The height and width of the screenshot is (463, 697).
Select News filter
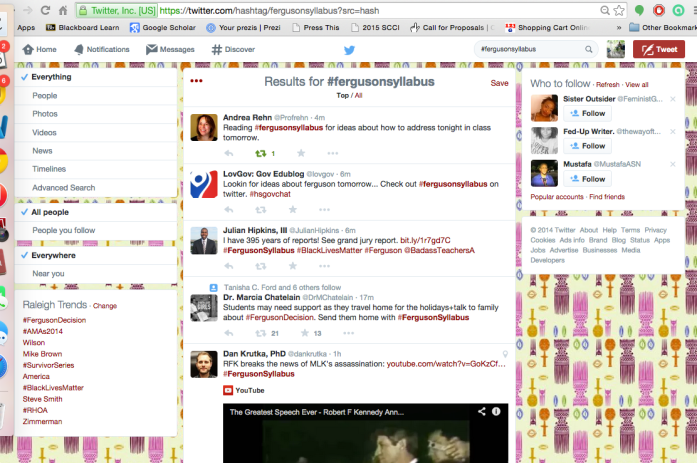coord(96,151)
